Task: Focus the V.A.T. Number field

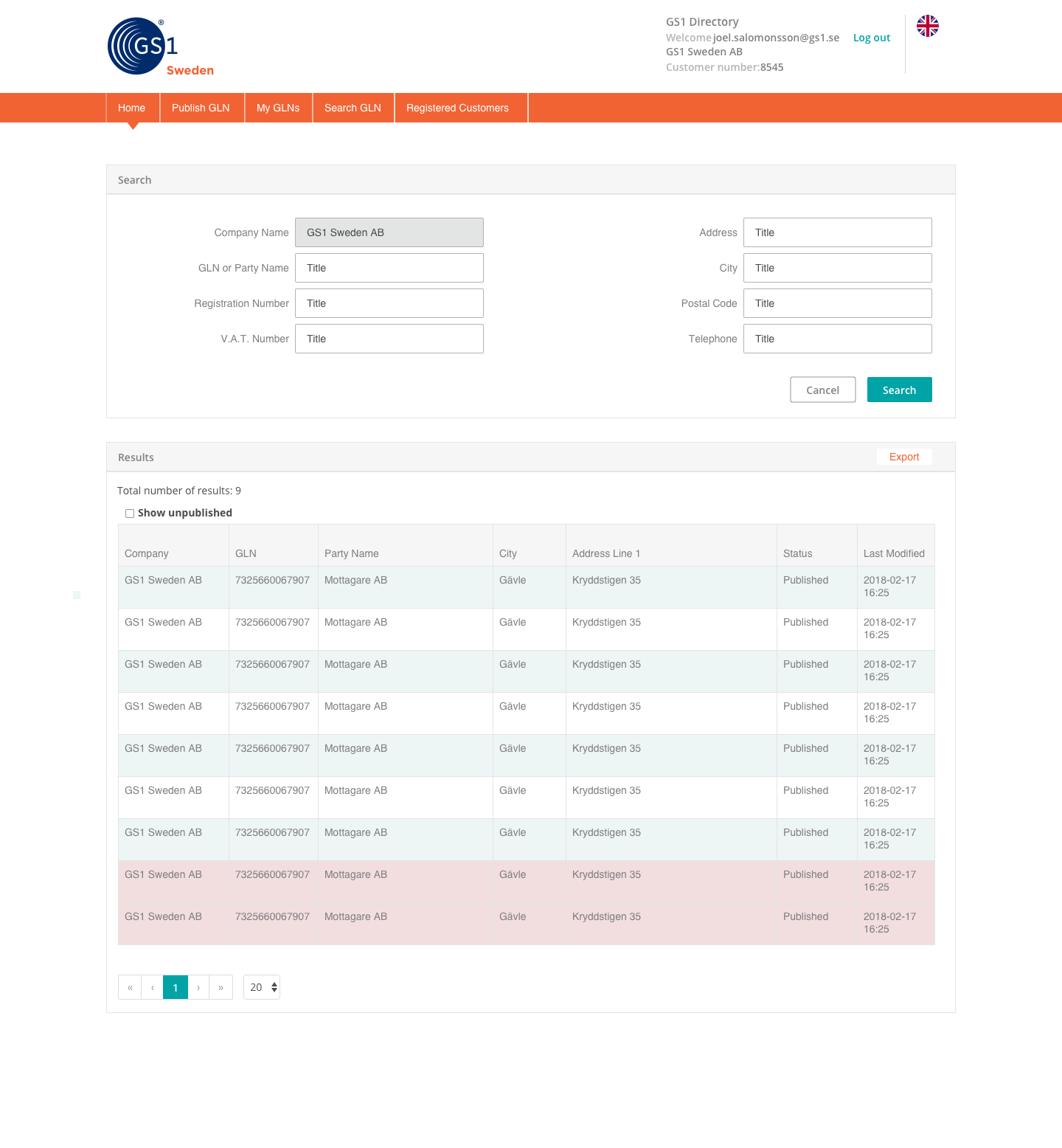Action: [389, 339]
